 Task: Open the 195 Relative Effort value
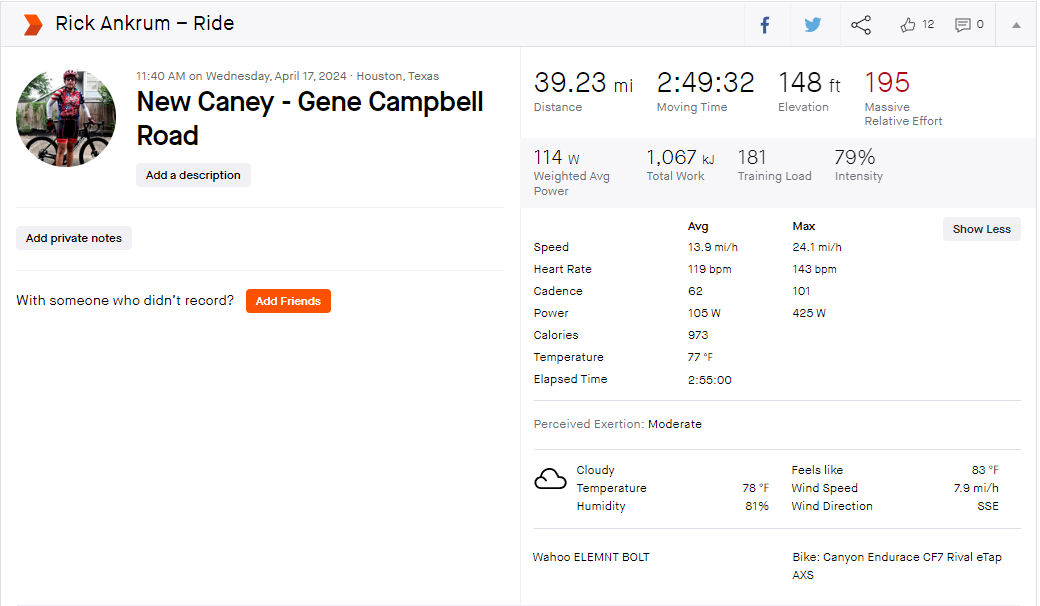tap(887, 83)
